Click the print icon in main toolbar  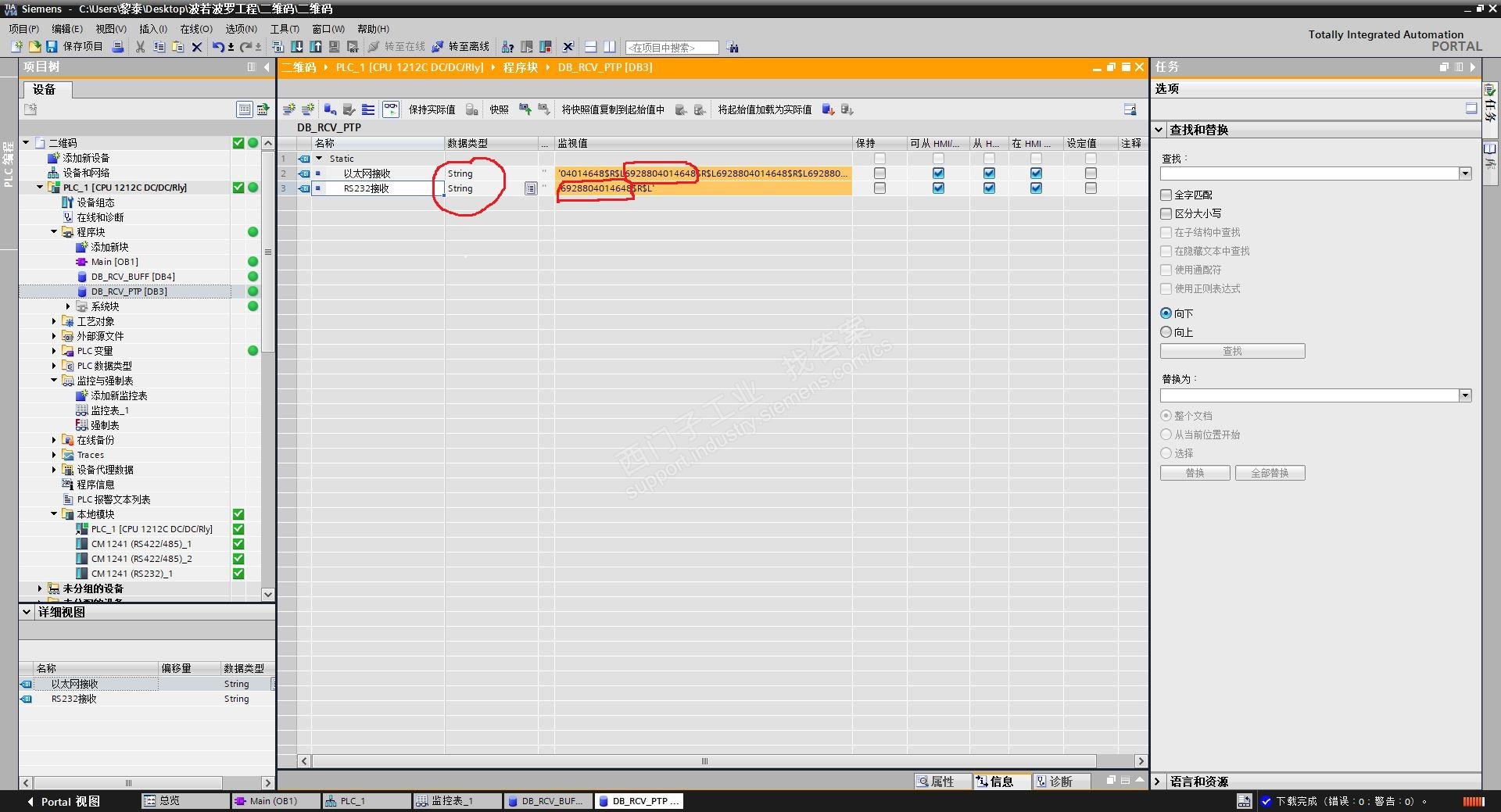tap(118, 47)
